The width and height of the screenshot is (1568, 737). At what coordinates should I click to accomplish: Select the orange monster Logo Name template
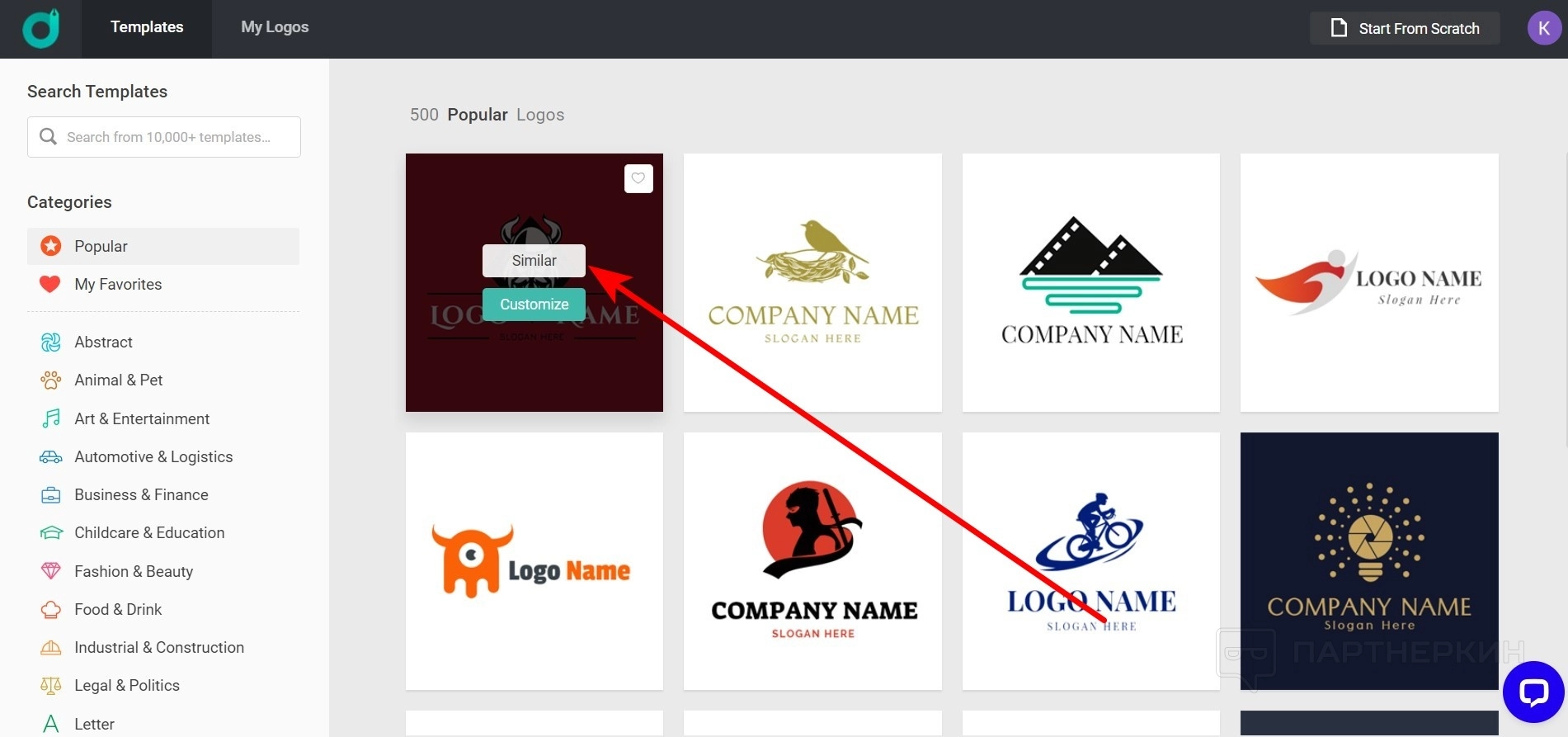(x=534, y=561)
